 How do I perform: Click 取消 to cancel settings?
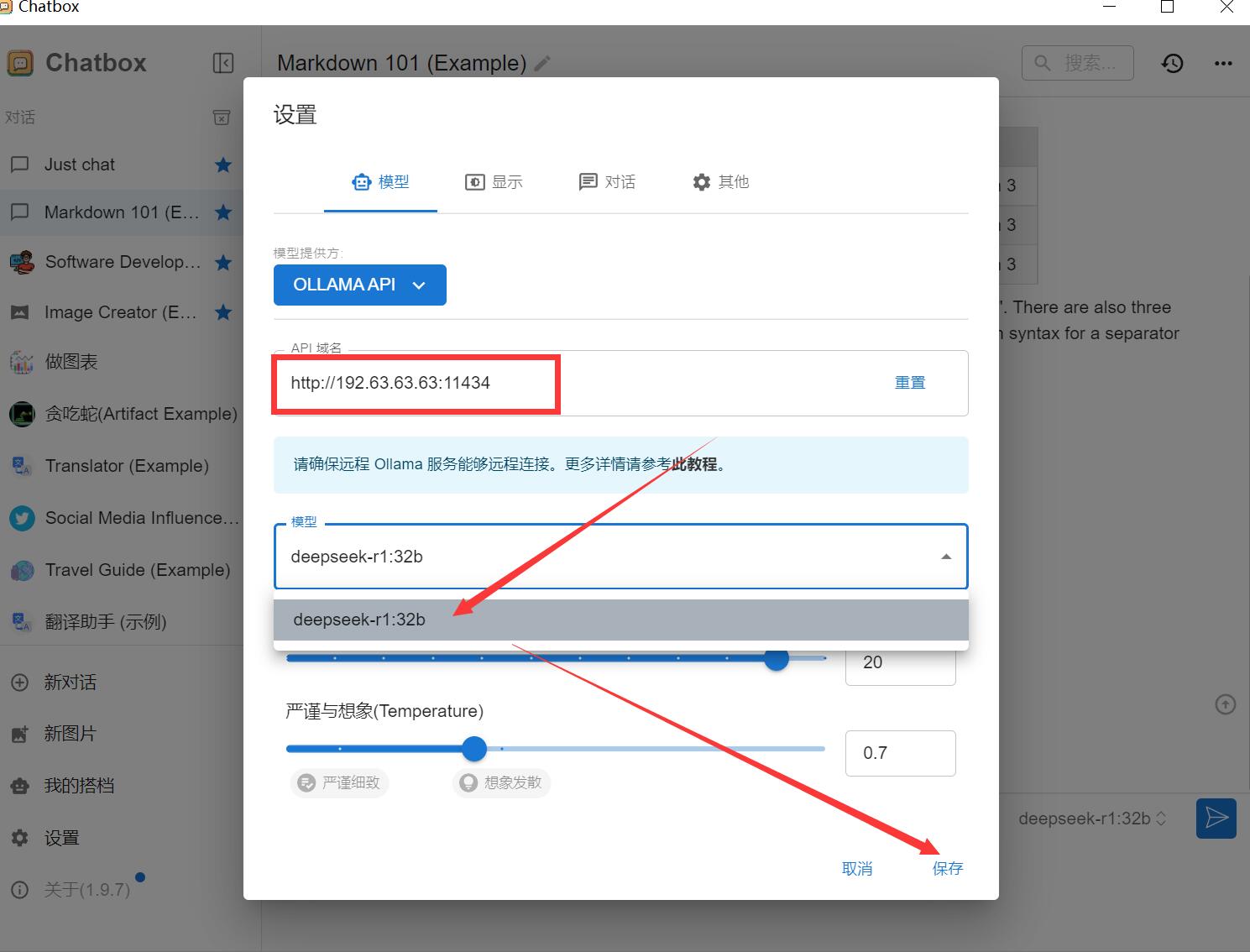coord(857,869)
